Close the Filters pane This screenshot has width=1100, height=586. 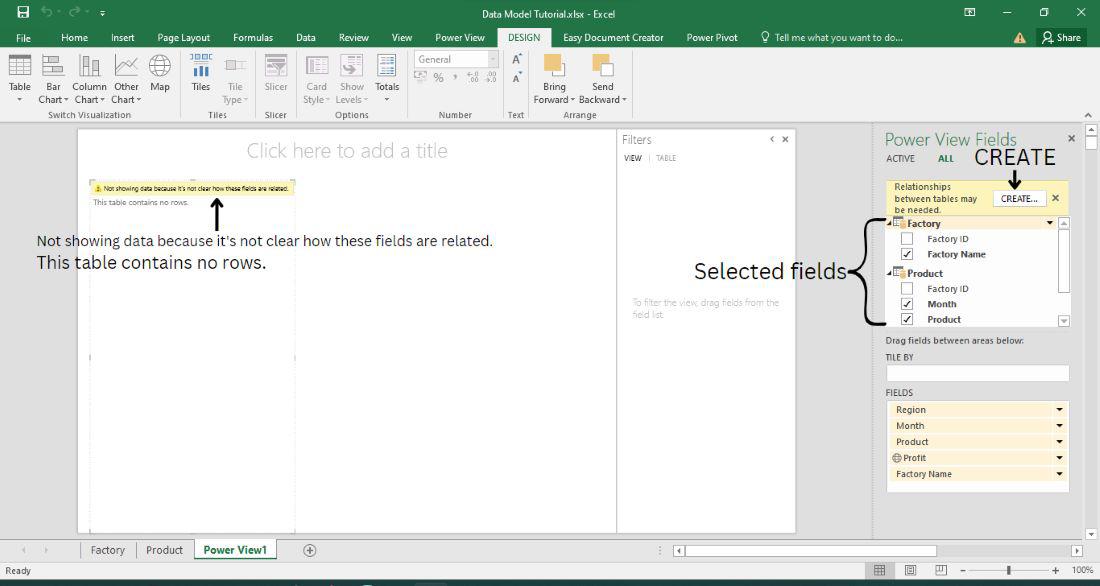click(785, 139)
